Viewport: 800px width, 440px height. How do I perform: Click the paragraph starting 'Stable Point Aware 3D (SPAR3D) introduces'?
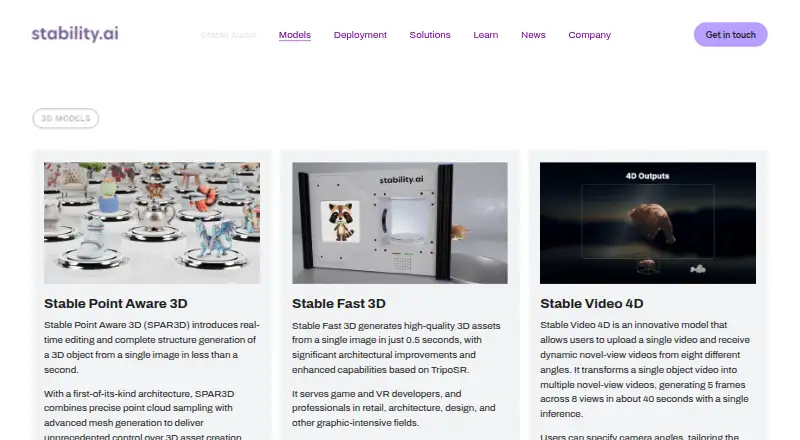[x=152, y=347]
